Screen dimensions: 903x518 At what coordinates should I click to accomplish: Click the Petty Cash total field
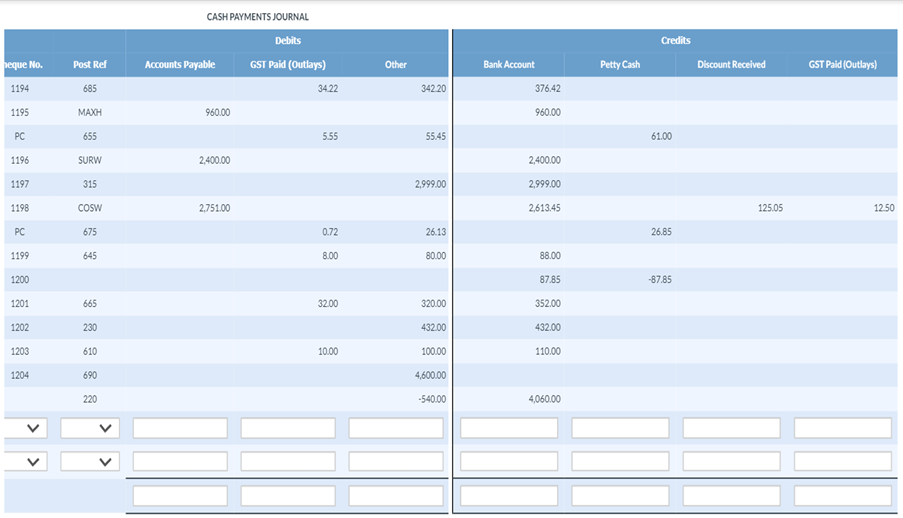click(x=620, y=496)
